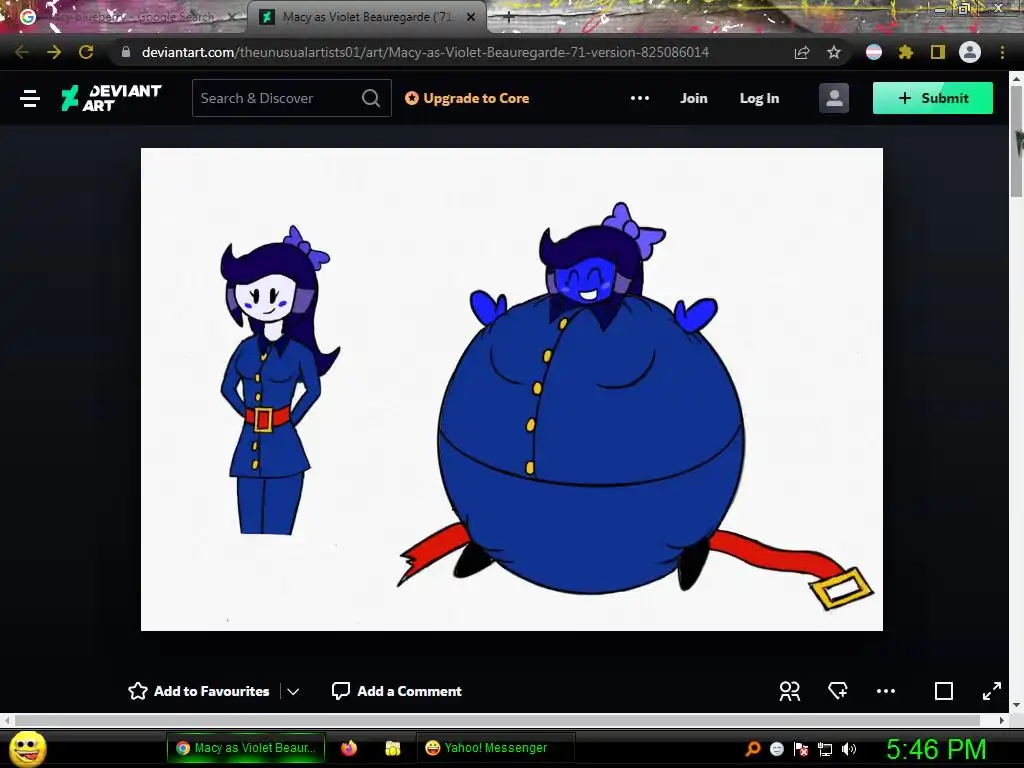
Task: Click the Log In link
Action: pos(759,98)
